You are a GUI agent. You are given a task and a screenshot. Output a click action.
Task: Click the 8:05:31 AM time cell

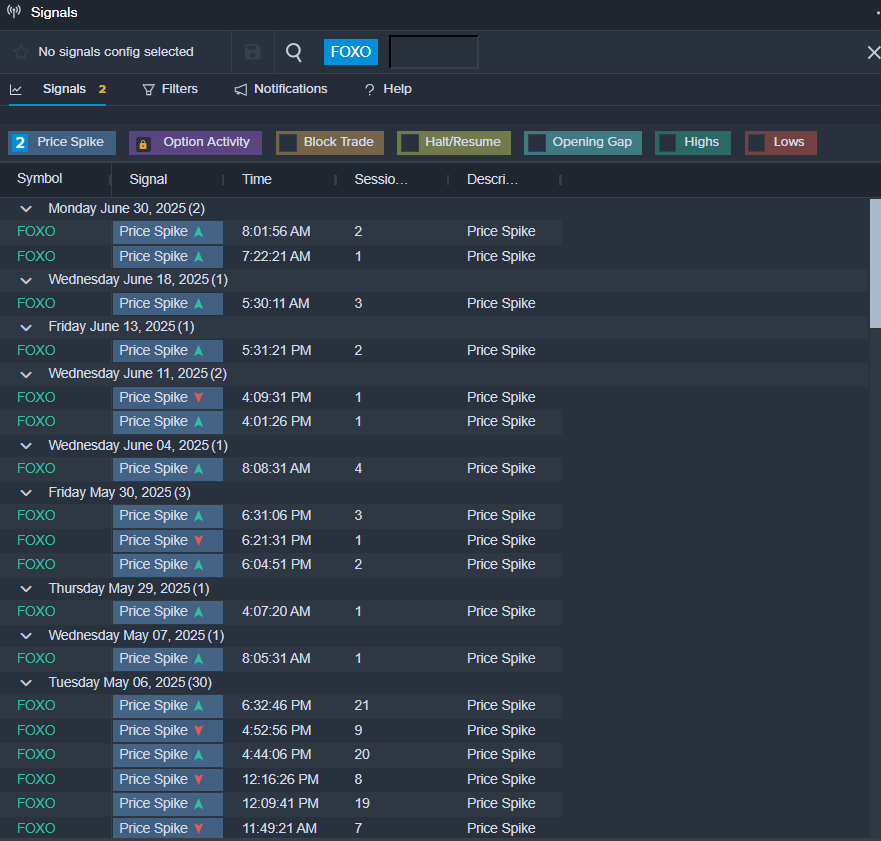click(x=276, y=658)
